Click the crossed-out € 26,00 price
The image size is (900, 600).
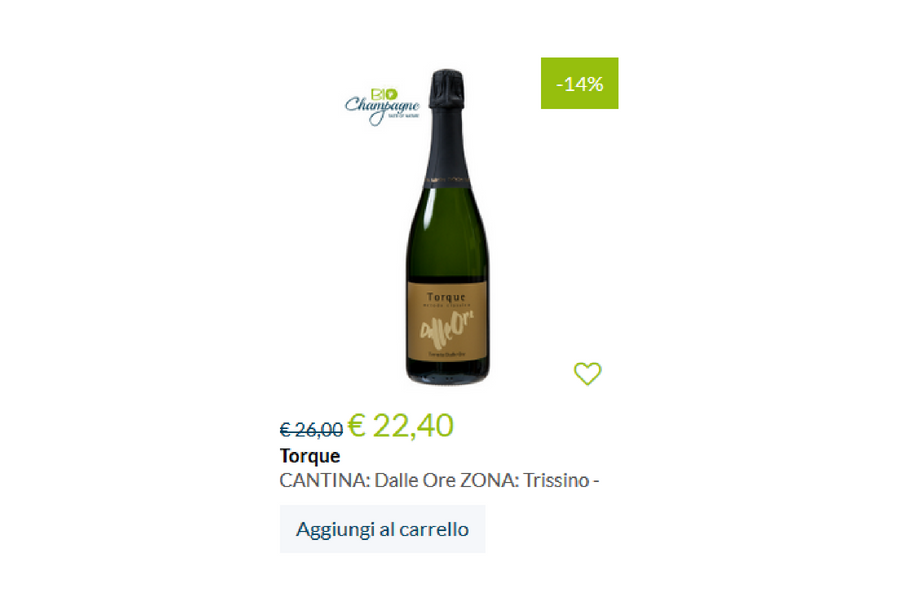pos(311,429)
